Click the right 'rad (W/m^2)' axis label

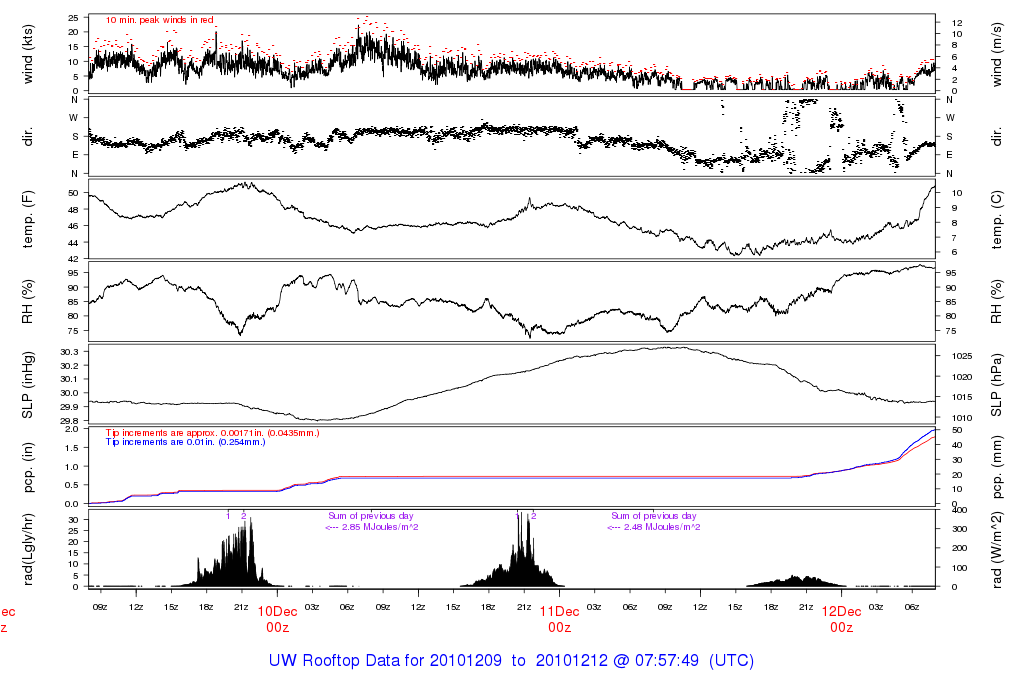(x=996, y=549)
